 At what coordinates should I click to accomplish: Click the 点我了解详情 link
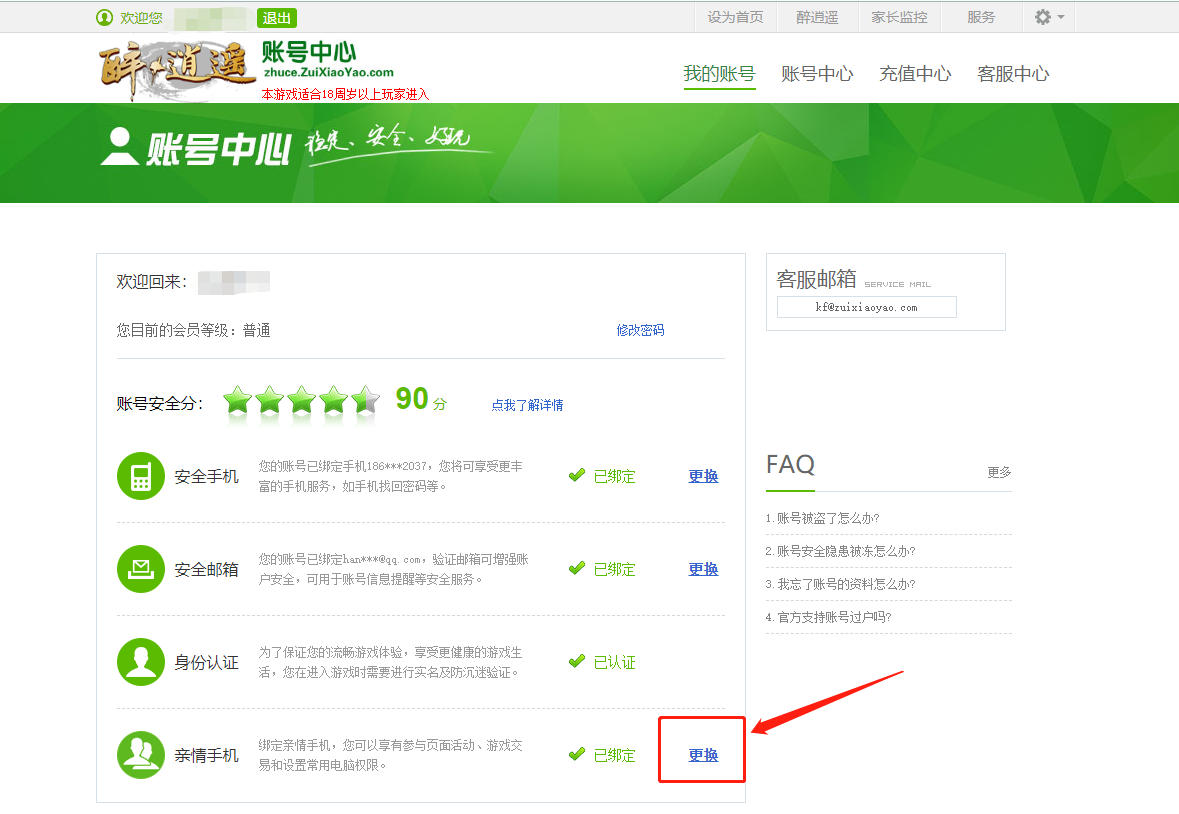[x=527, y=405]
